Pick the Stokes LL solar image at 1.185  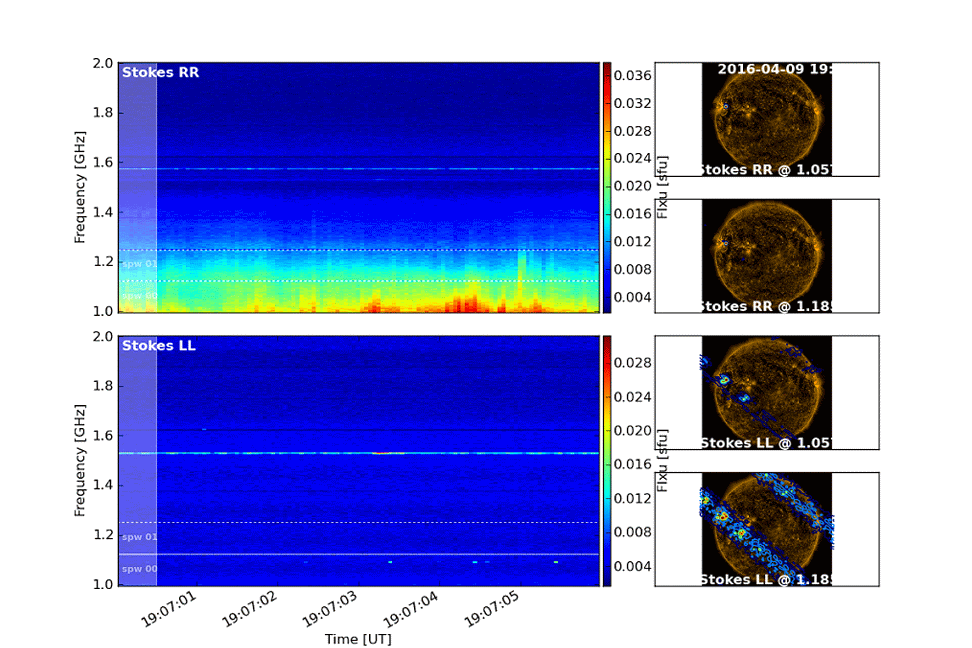tap(767, 529)
